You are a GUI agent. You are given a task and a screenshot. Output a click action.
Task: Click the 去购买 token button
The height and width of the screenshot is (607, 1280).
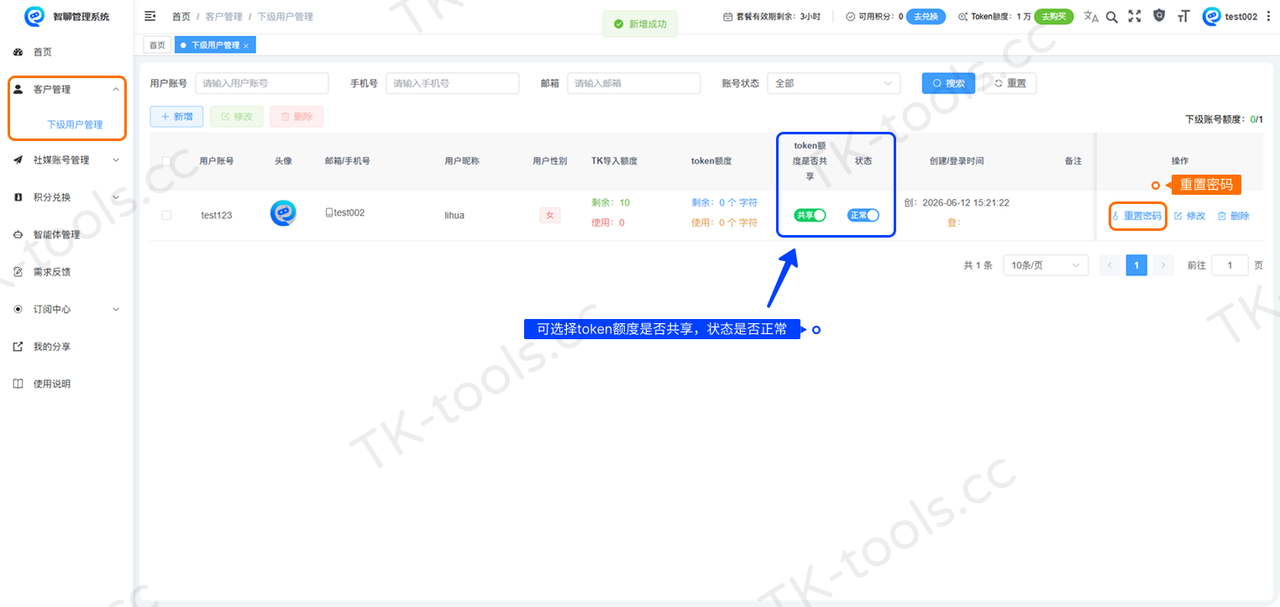(1054, 16)
